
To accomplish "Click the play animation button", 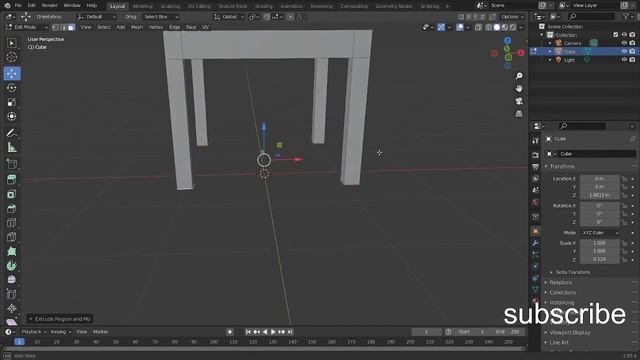I will pos(273,332).
